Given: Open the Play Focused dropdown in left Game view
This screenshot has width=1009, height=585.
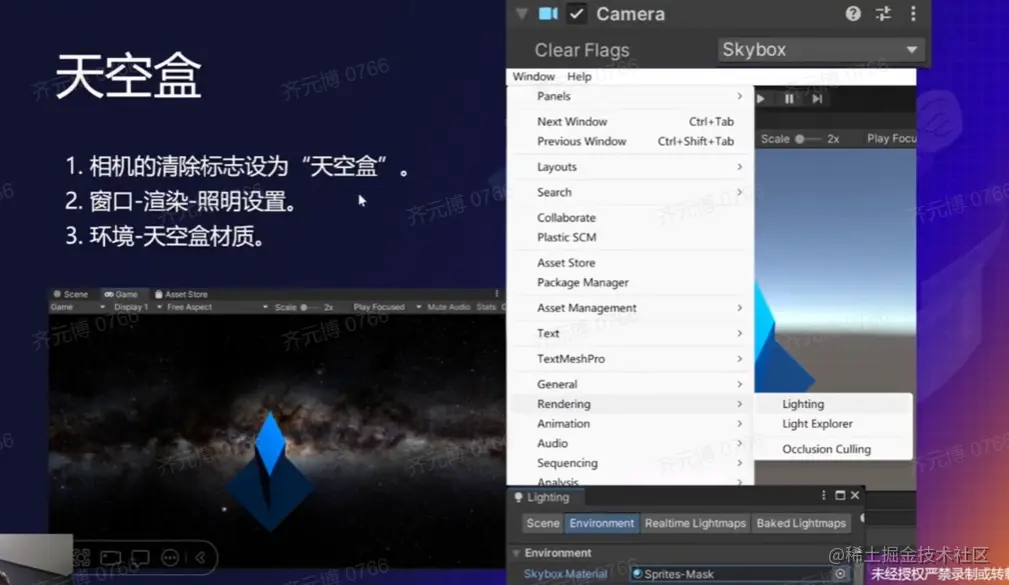Looking at the screenshot, I should pyautogui.click(x=387, y=307).
